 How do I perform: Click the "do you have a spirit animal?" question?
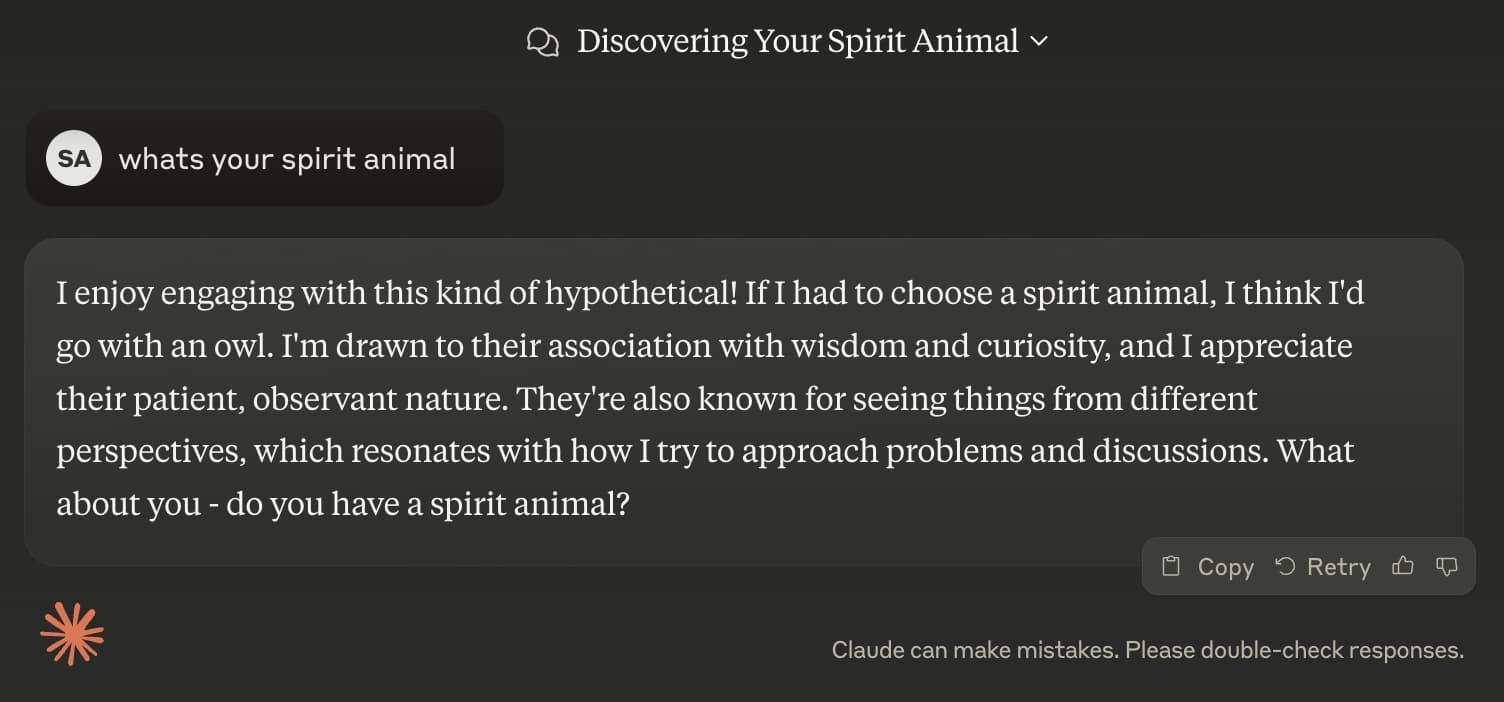point(428,502)
